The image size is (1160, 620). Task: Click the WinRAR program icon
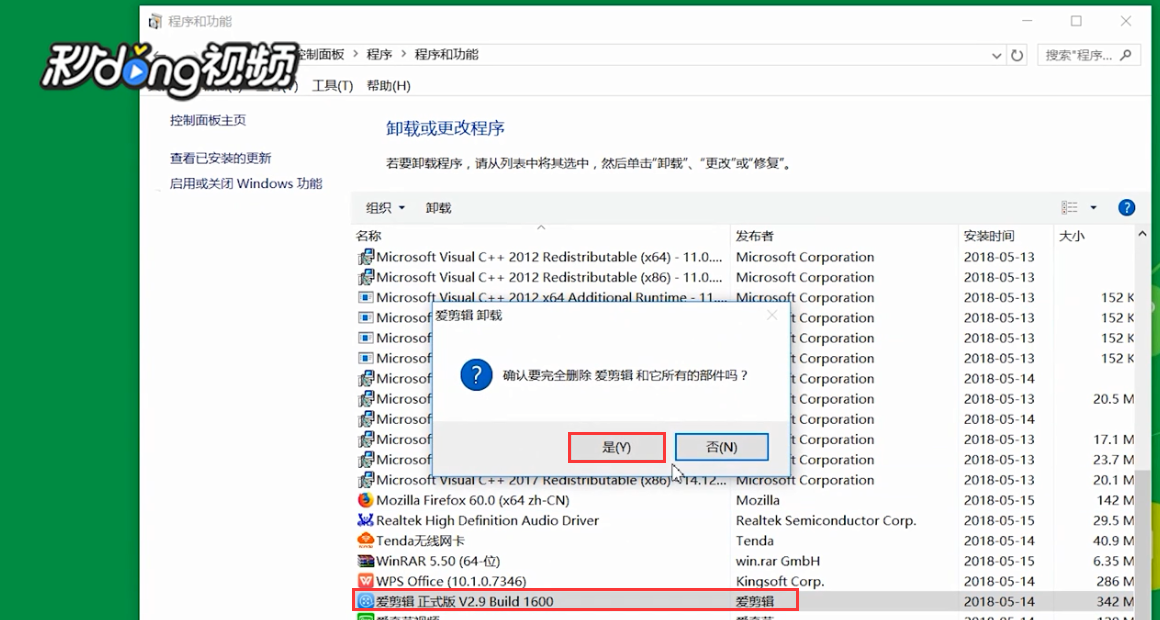(x=365, y=561)
